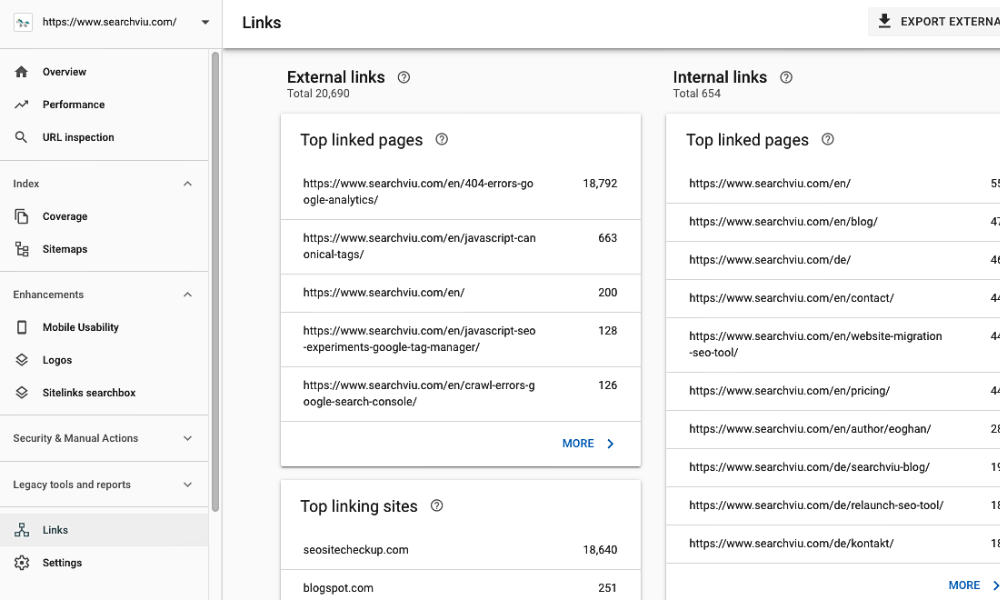Open the Coverage report
Viewport: 1000px width, 600px height.
[104, 216]
